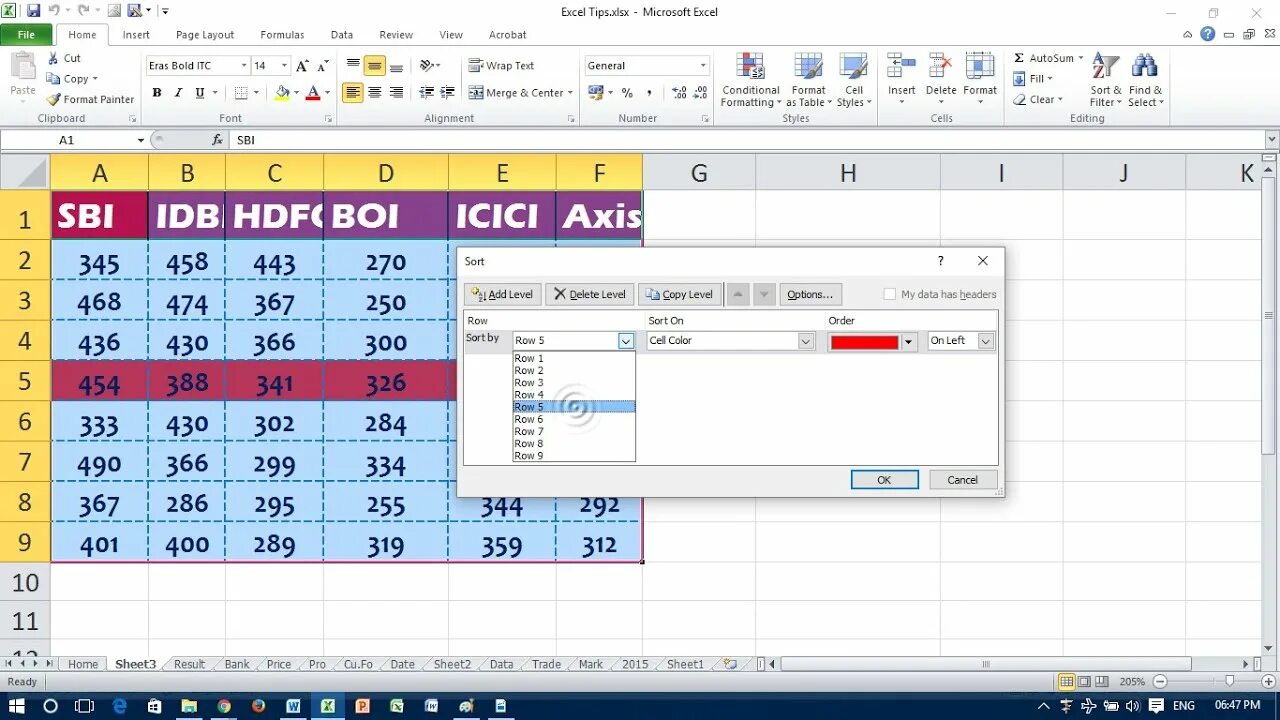Open the Order color dropdown arrow
Viewport: 1280px width, 720px height.
coord(908,342)
